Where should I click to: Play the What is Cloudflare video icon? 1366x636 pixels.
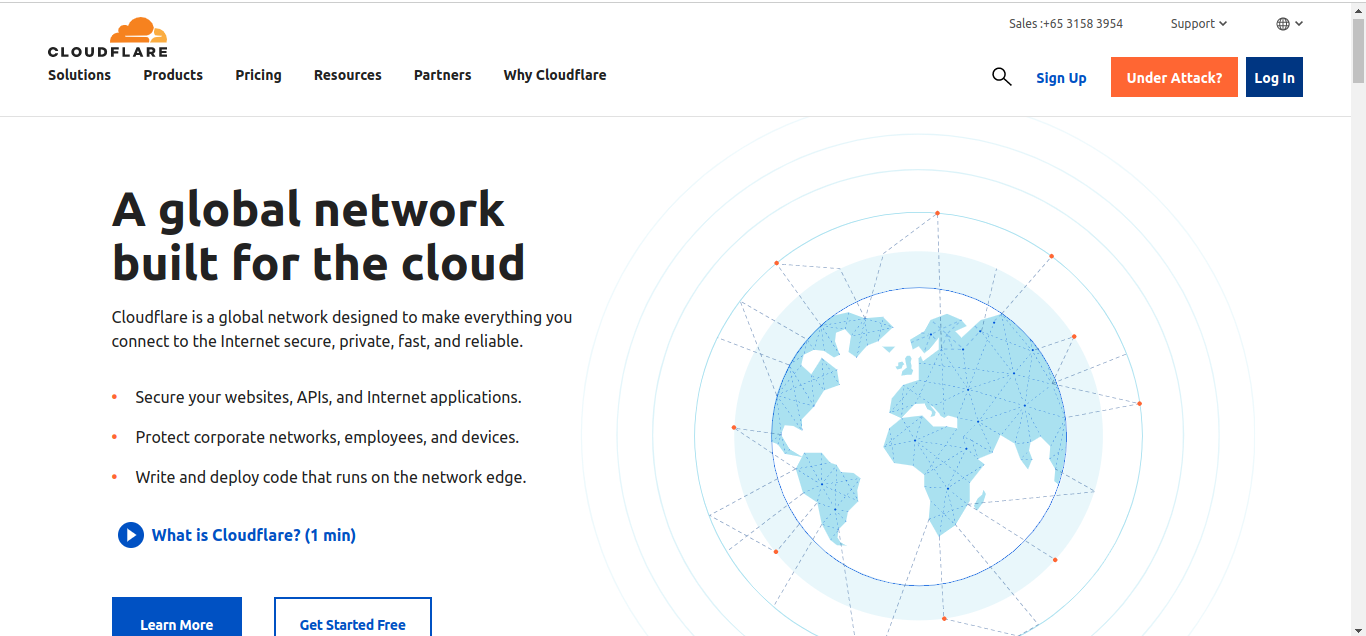[x=131, y=535]
